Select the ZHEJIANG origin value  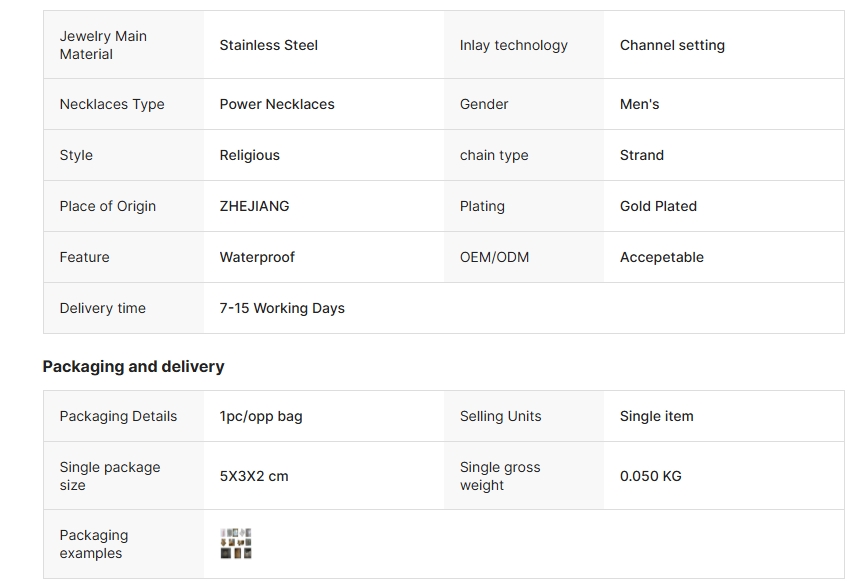tap(254, 206)
